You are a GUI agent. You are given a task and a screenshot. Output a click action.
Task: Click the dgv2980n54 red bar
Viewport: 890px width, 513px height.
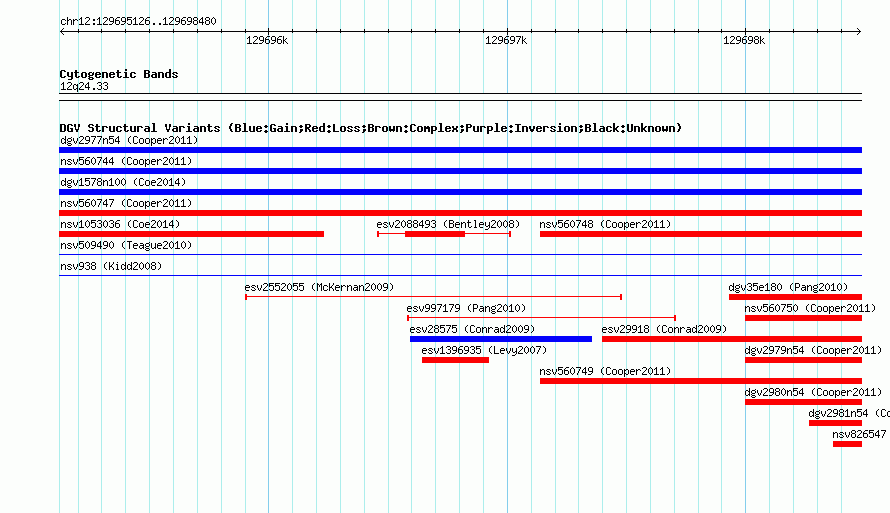click(x=803, y=402)
